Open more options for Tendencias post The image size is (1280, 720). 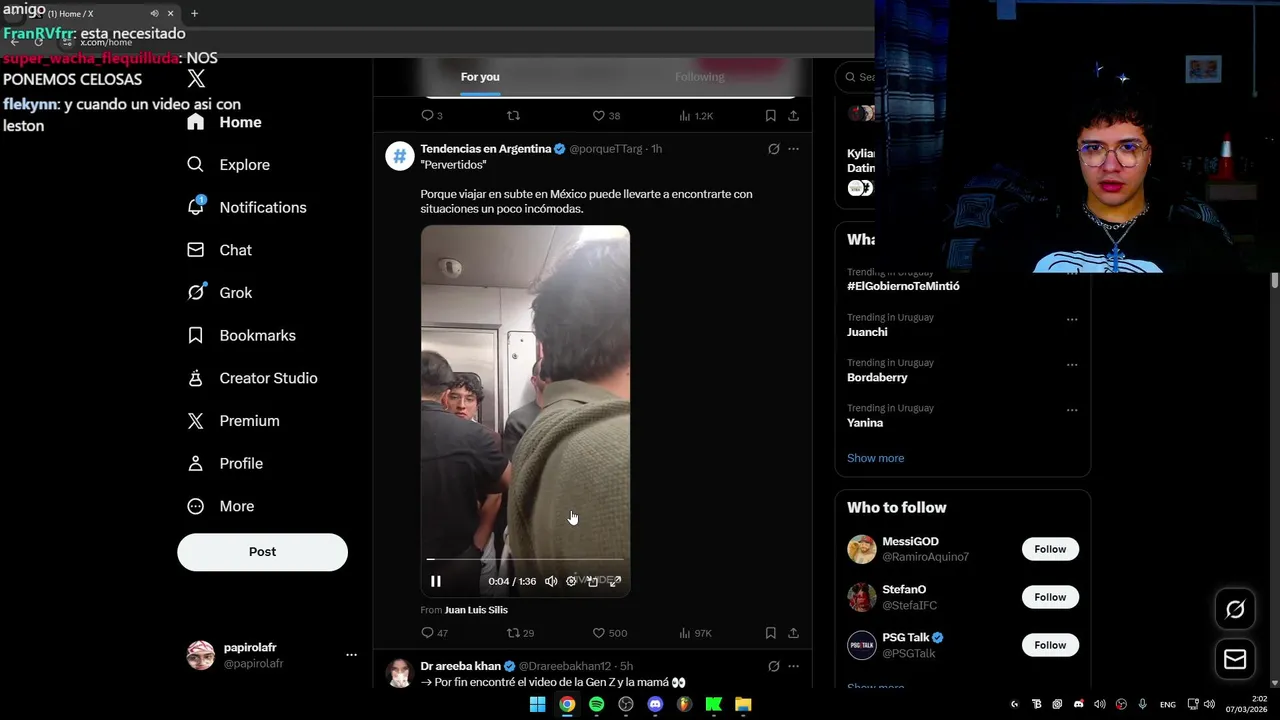(793, 149)
